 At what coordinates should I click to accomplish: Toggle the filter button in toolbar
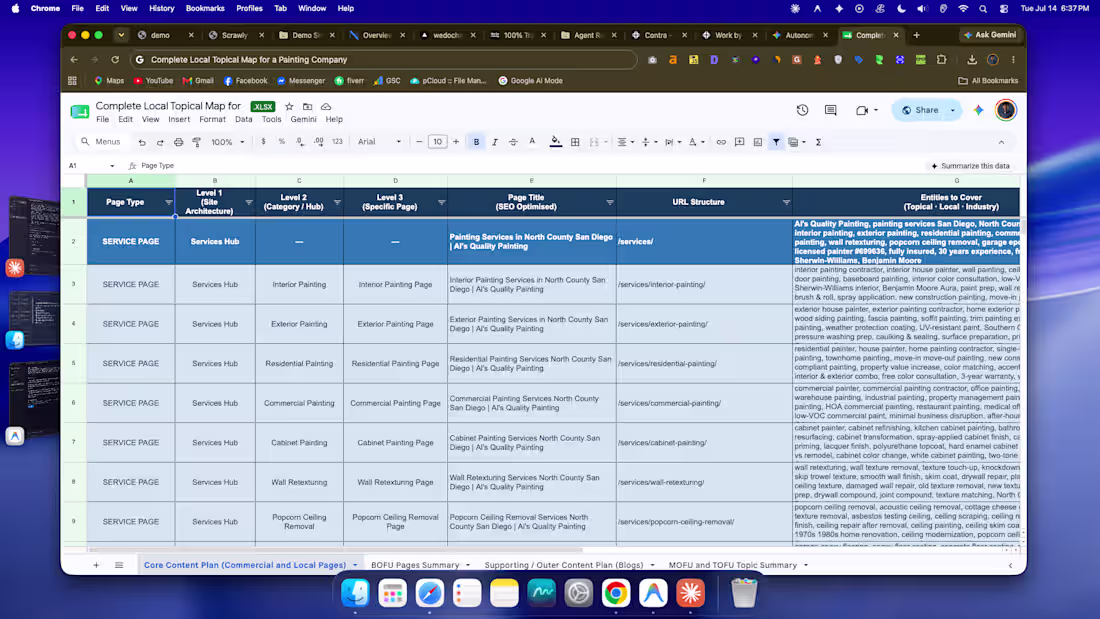click(x=776, y=142)
